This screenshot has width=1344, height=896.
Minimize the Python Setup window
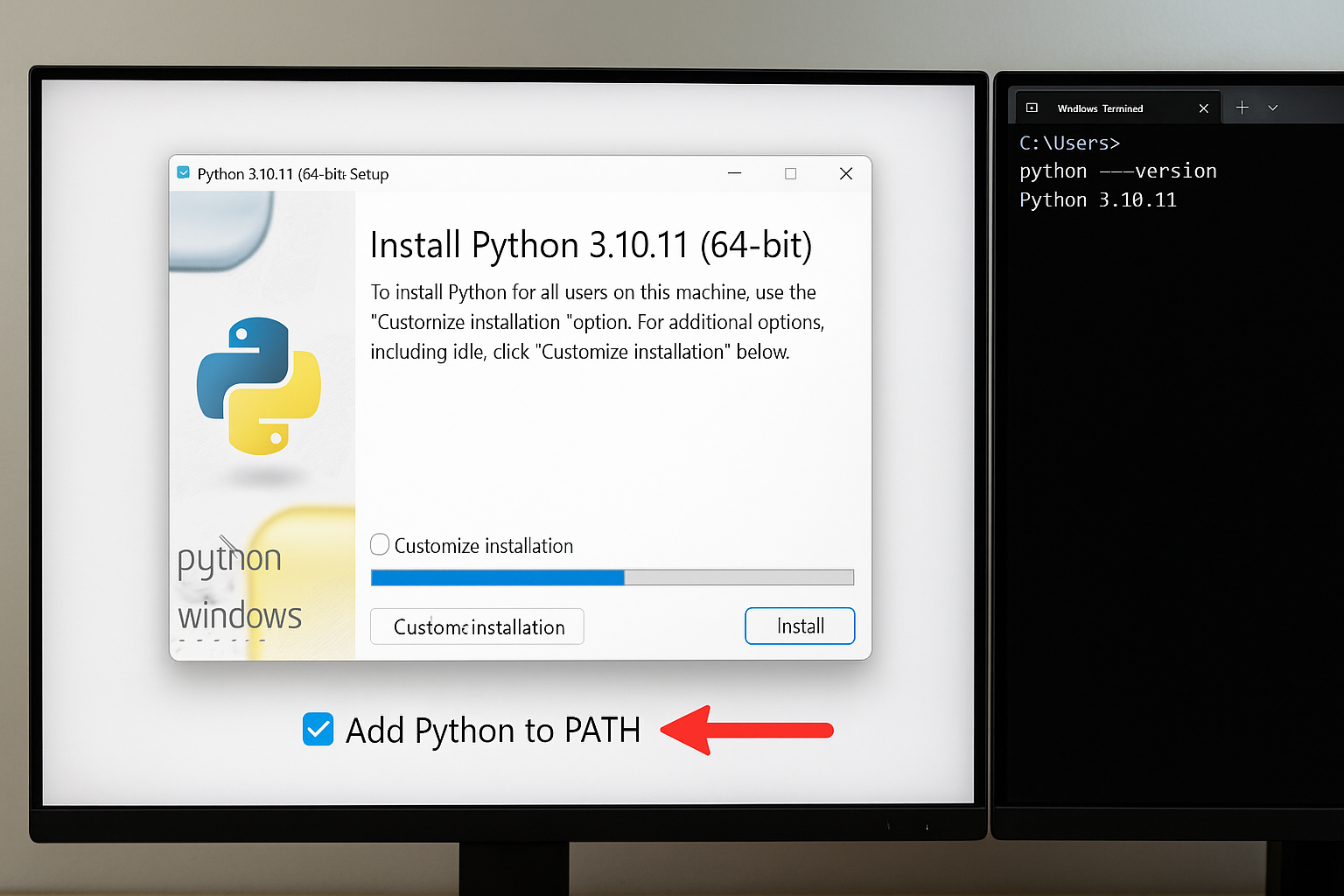(x=735, y=173)
